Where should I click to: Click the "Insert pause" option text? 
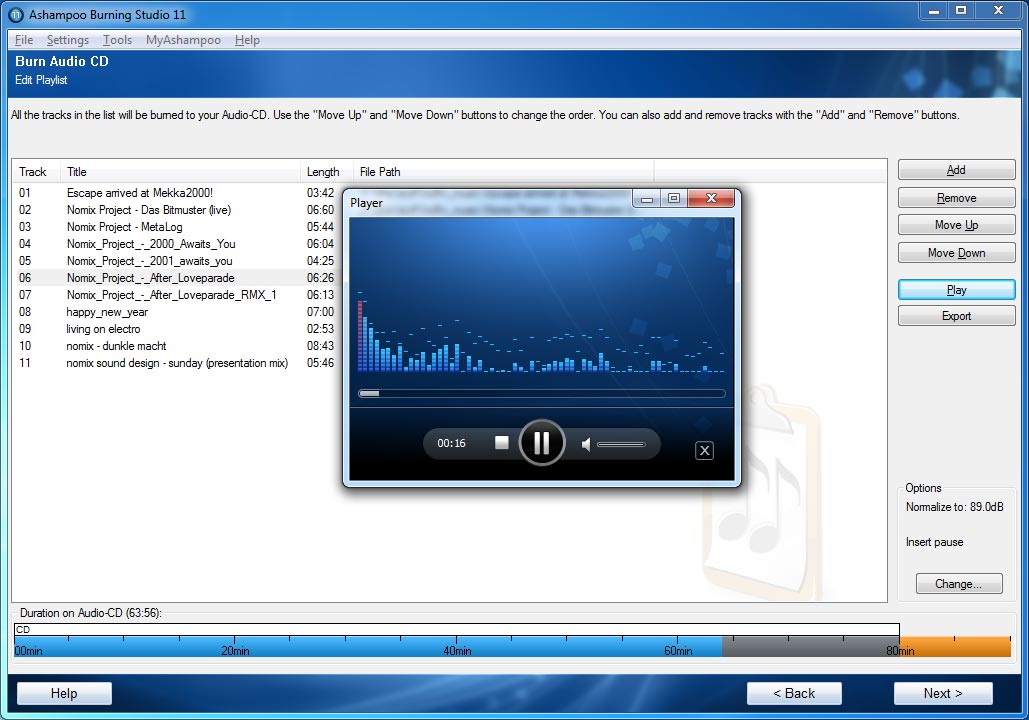click(x=934, y=542)
